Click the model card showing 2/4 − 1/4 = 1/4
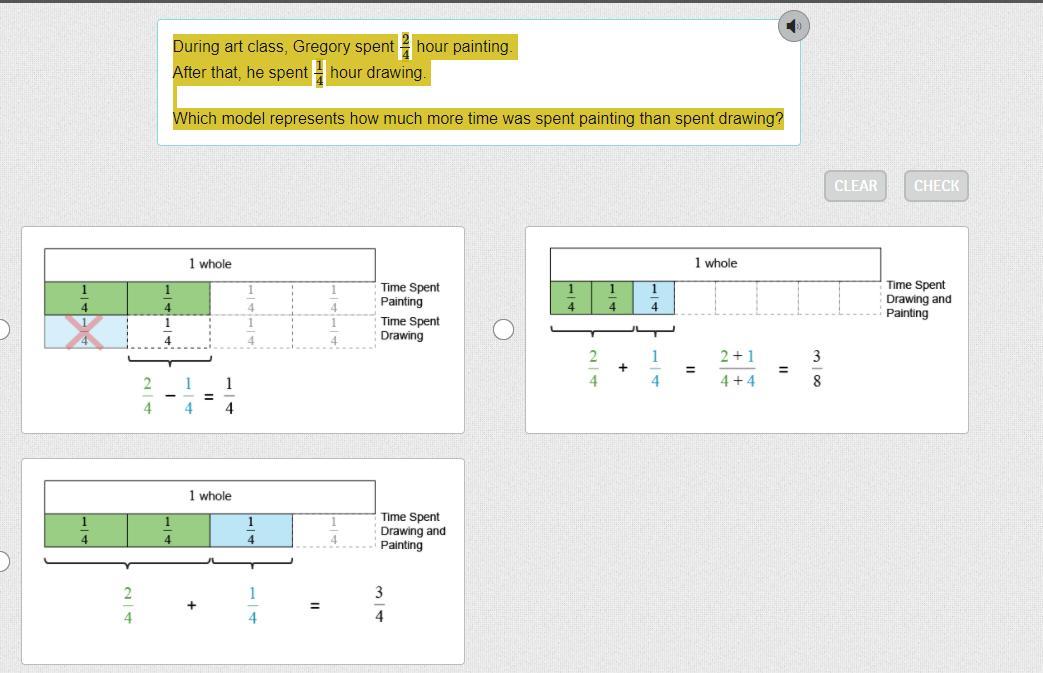The image size is (1043, 673). point(242,330)
